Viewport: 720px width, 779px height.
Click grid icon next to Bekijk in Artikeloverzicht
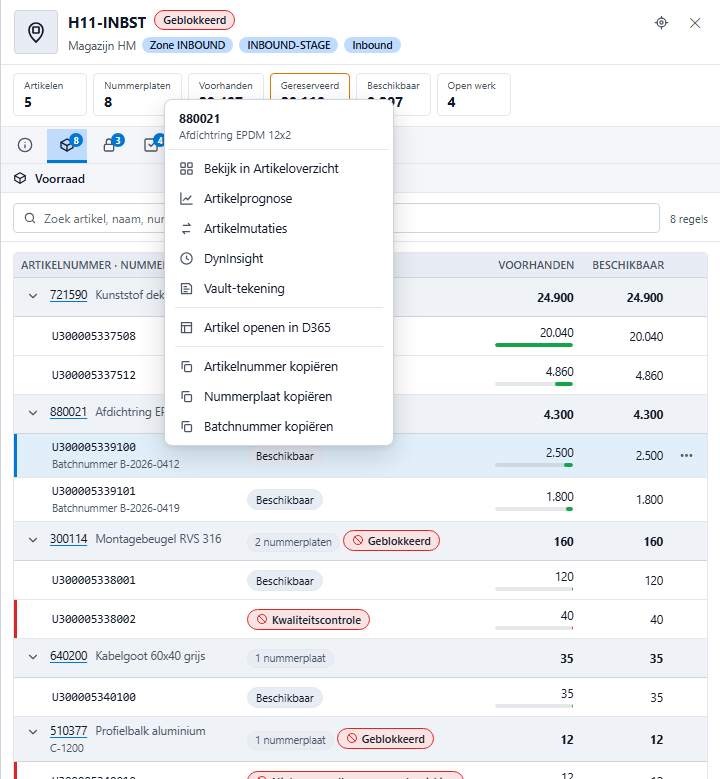[186, 169]
